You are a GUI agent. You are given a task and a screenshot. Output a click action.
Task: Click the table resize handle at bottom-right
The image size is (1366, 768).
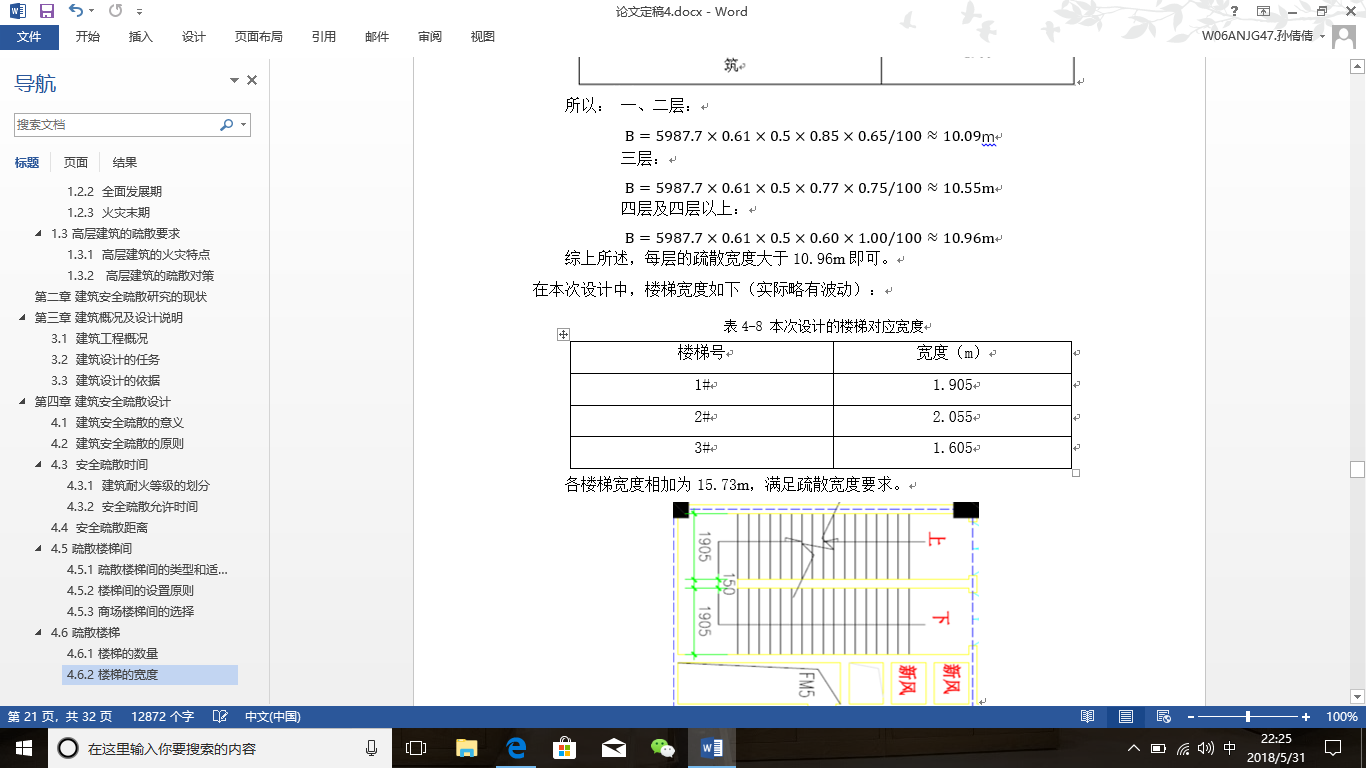coord(1076,473)
